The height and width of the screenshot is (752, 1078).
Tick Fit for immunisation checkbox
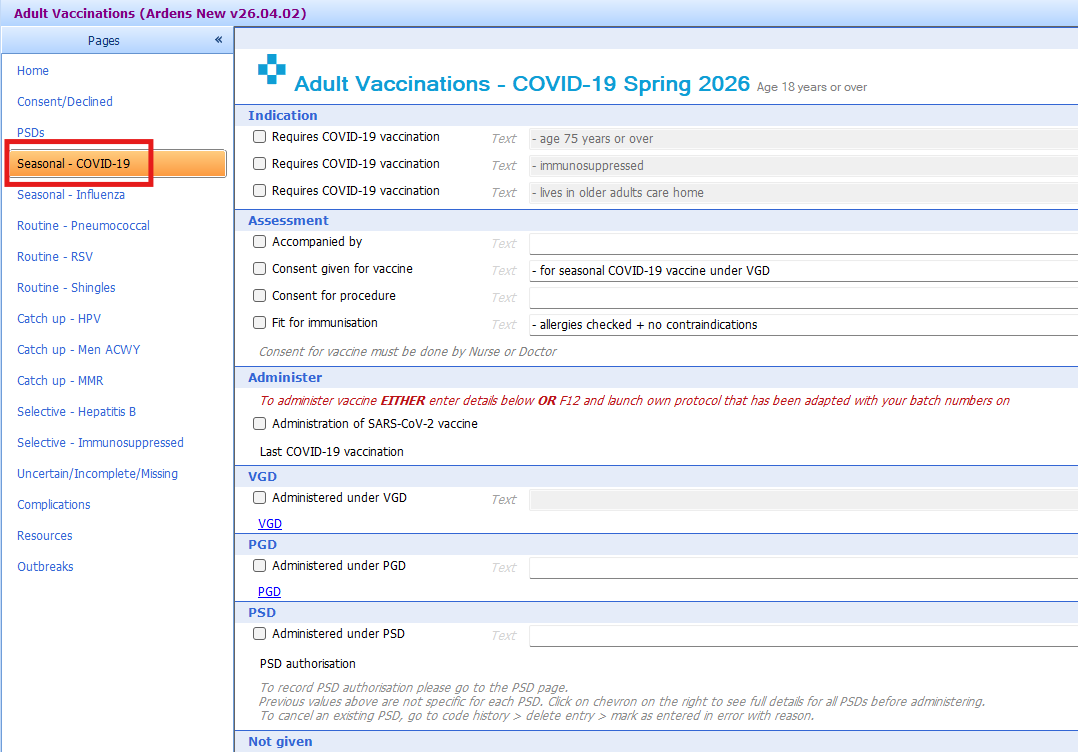(x=259, y=322)
